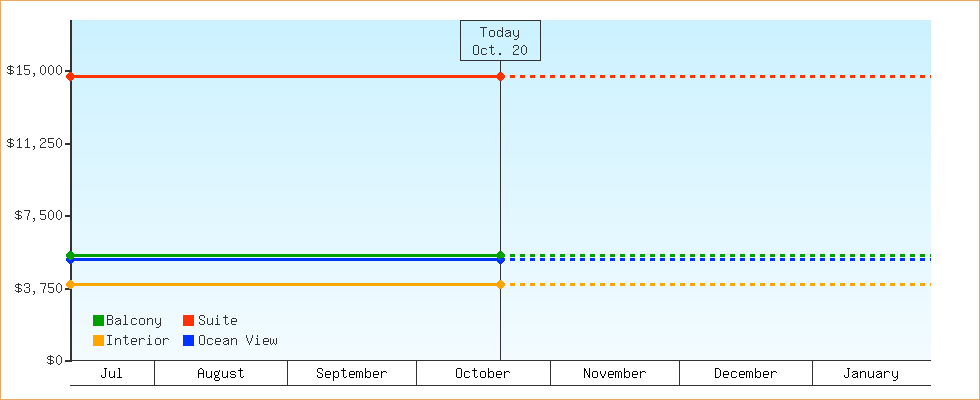The width and height of the screenshot is (980, 400).
Task: Click the green Balcony legend swatch
Action: pos(98,321)
